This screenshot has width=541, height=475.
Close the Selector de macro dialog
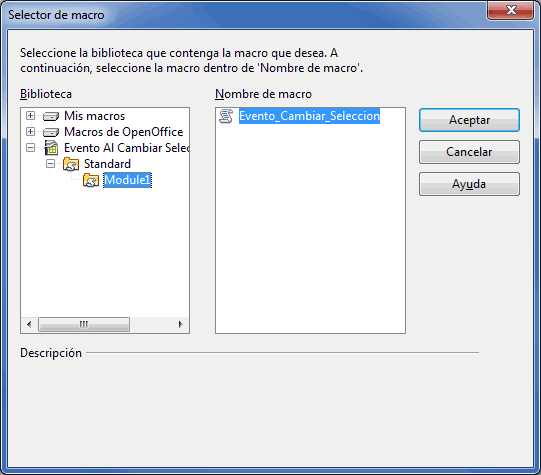511,10
